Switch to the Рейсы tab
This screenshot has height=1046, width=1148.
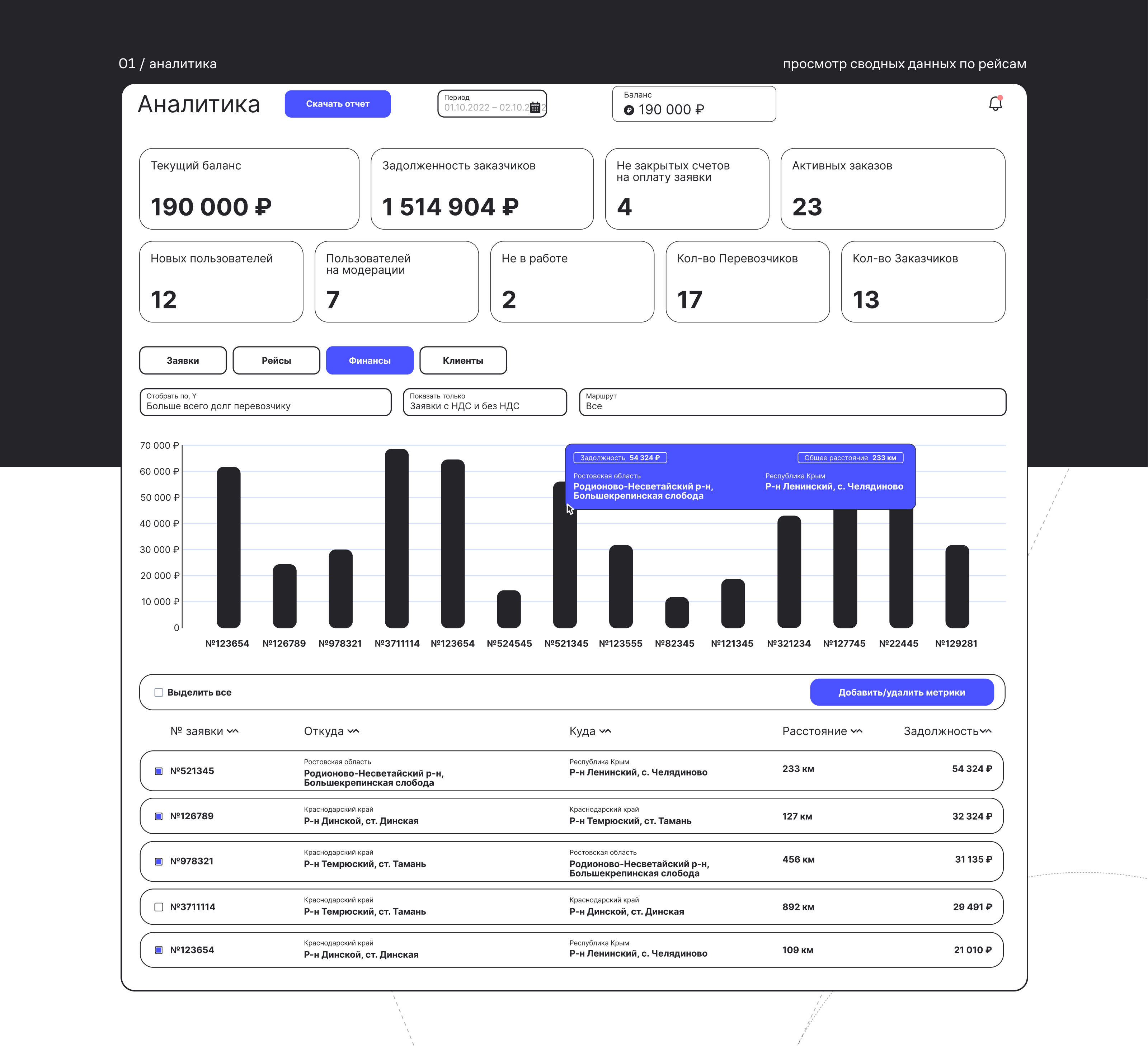[x=276, y=361]
